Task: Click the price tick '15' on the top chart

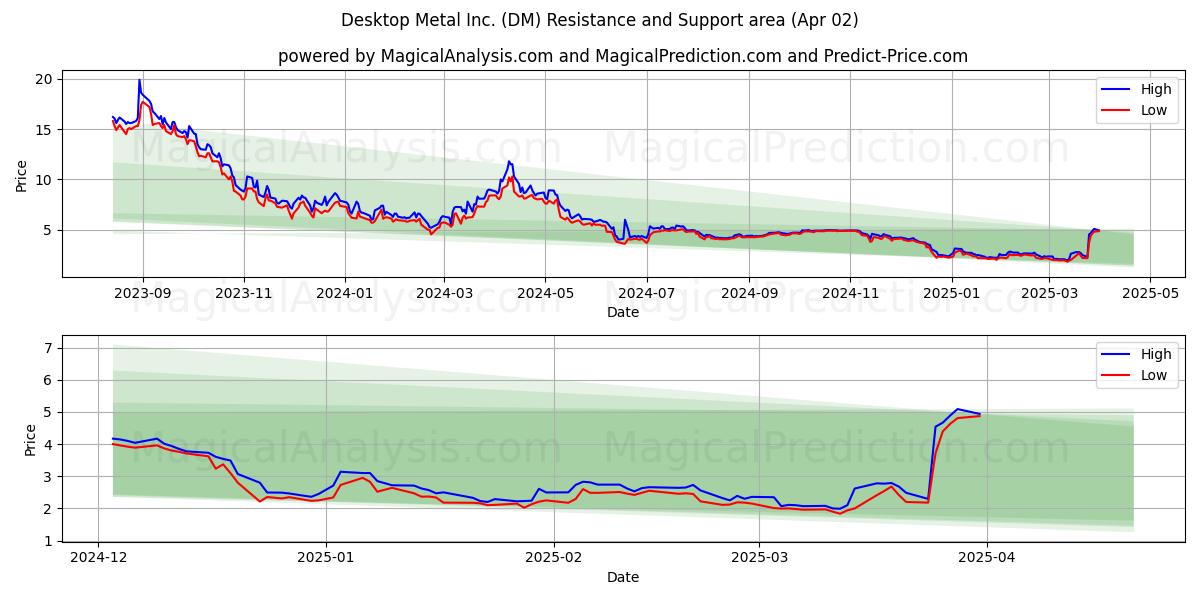Action: (x=46, y=129)
